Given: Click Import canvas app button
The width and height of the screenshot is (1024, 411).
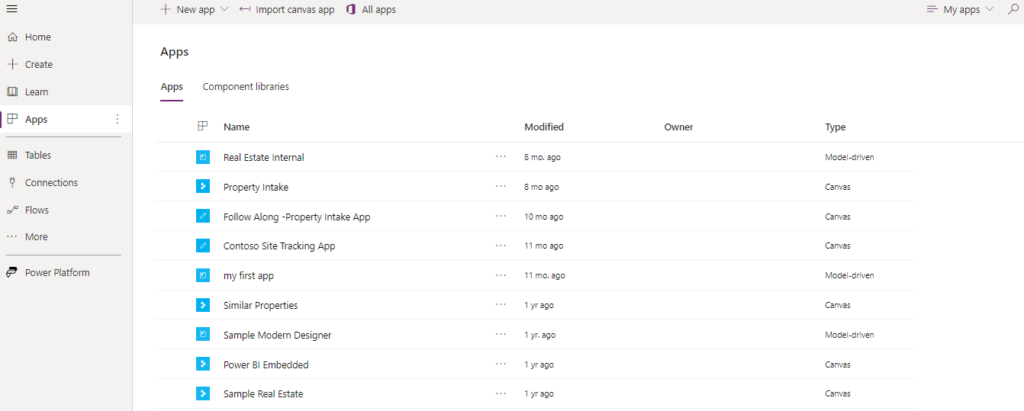Looking at the screenshot, I should (287, 10).
